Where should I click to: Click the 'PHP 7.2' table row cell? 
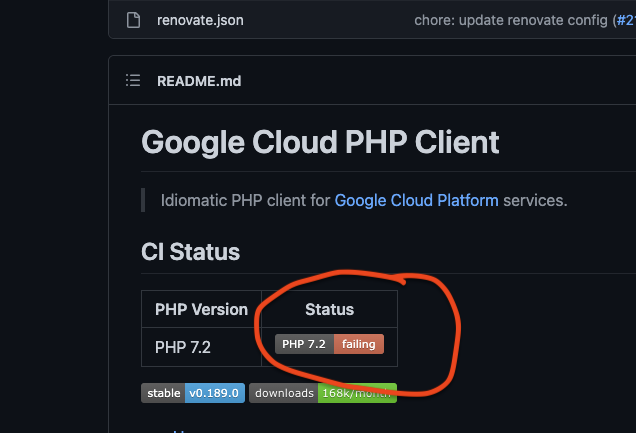(201, 347)
